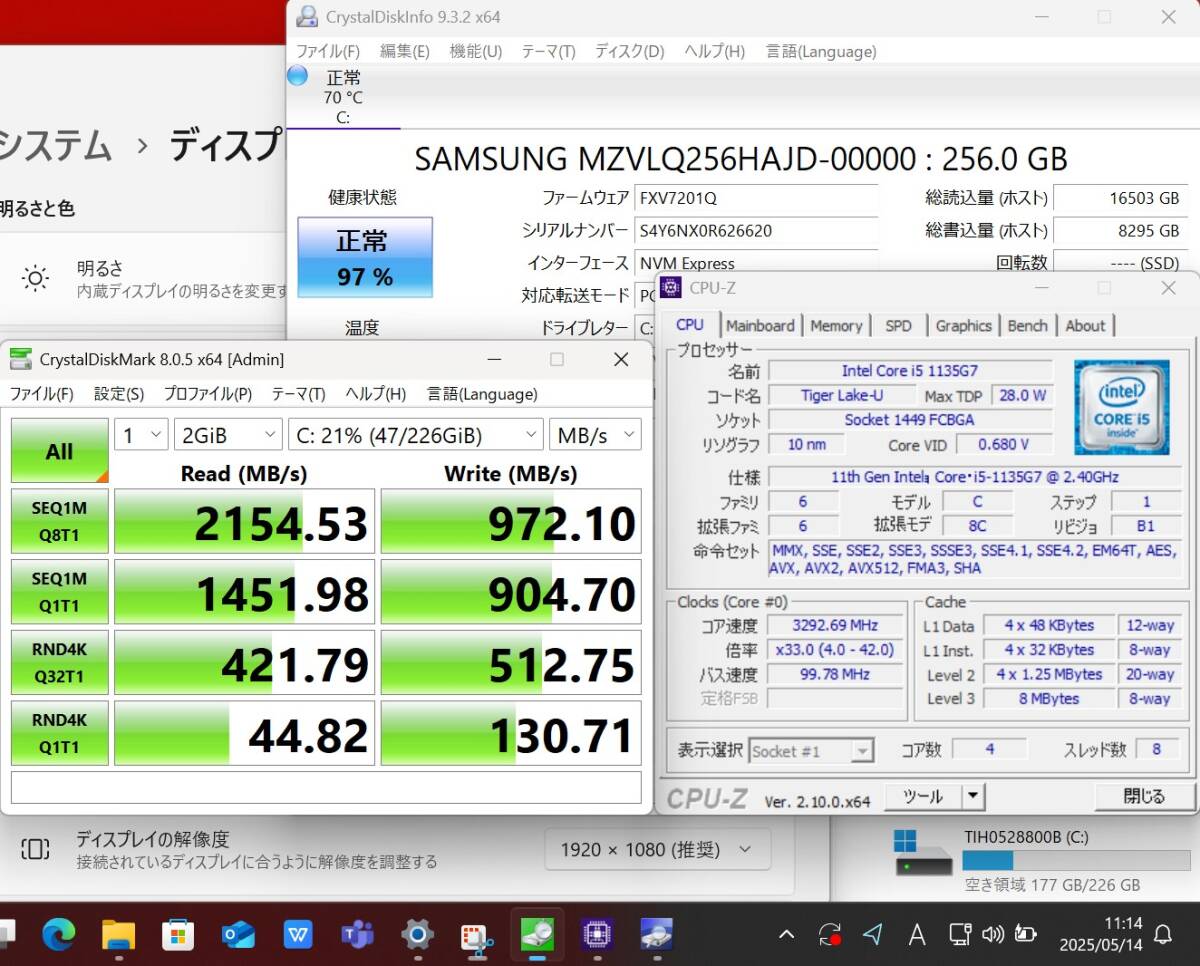The image size is (1200, 966).
Task: Open network settings from system tray
Action: [x=960, y=935]
